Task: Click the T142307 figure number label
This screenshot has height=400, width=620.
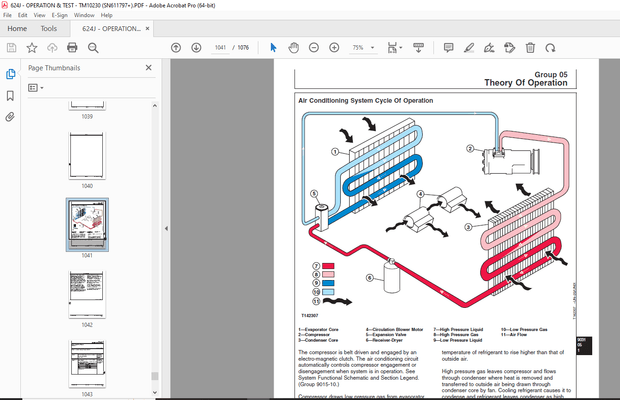Action: pos(310,315)
